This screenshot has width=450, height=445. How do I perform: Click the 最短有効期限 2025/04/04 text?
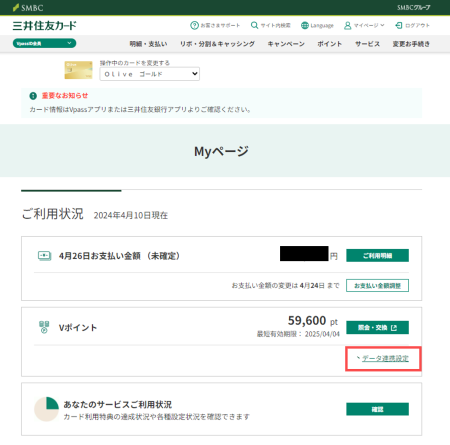click(298, 334)
